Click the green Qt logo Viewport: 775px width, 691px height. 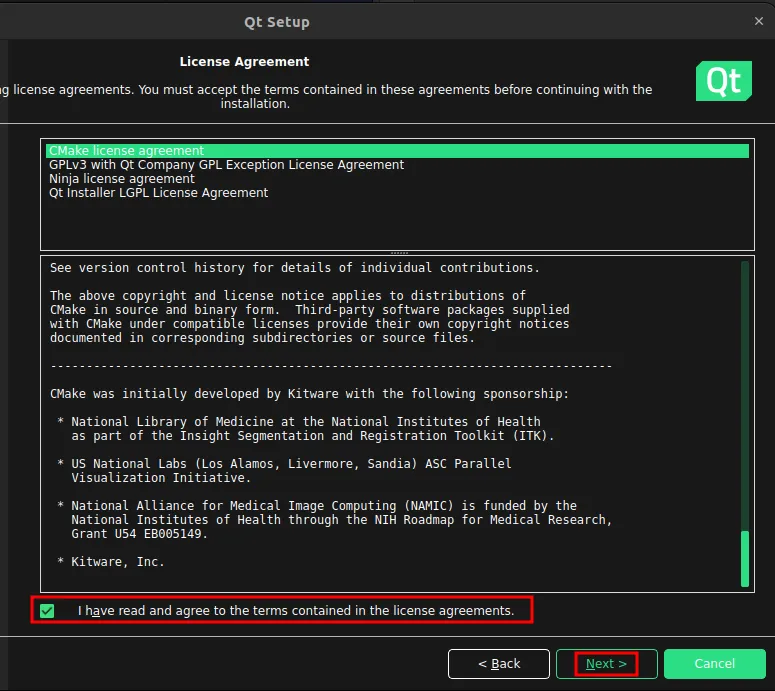click(x=724, y=81)
